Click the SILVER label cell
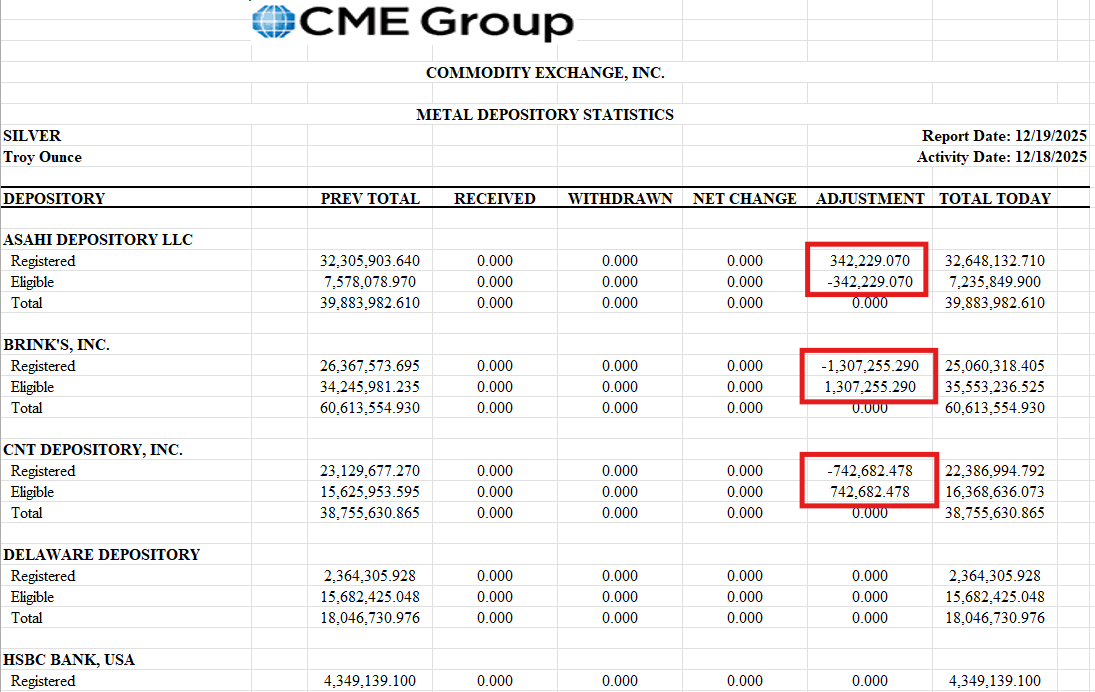Screen dimensions: 1095x692 click(x=32, y=135)
